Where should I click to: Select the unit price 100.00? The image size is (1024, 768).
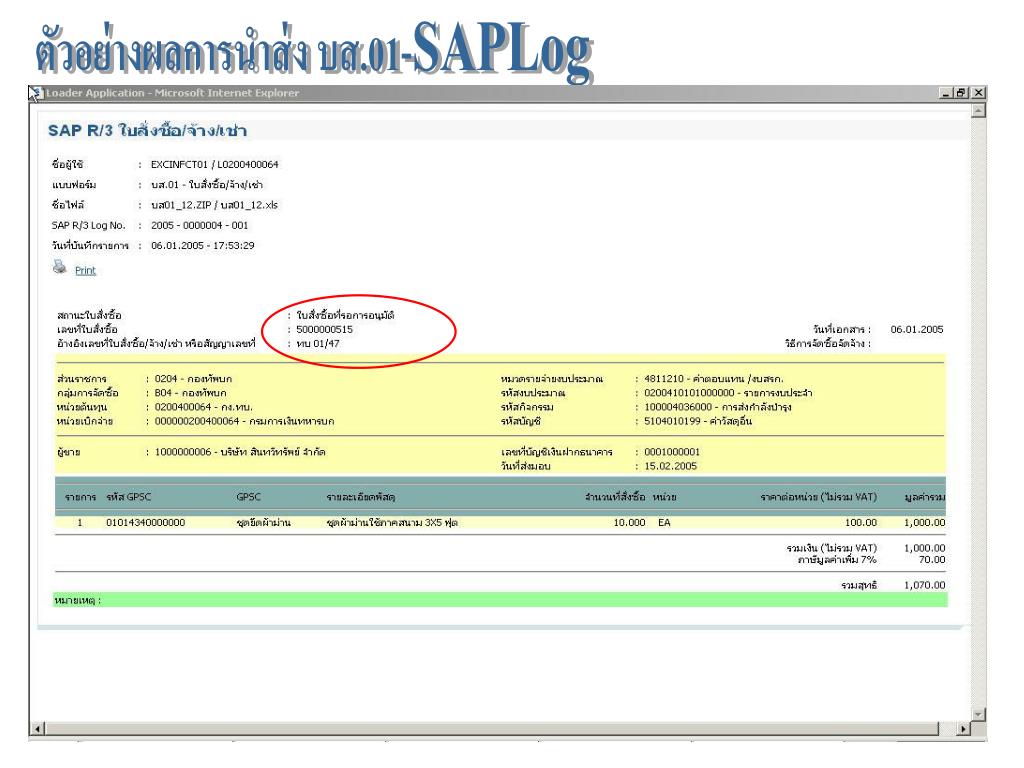tap(861, 522)
